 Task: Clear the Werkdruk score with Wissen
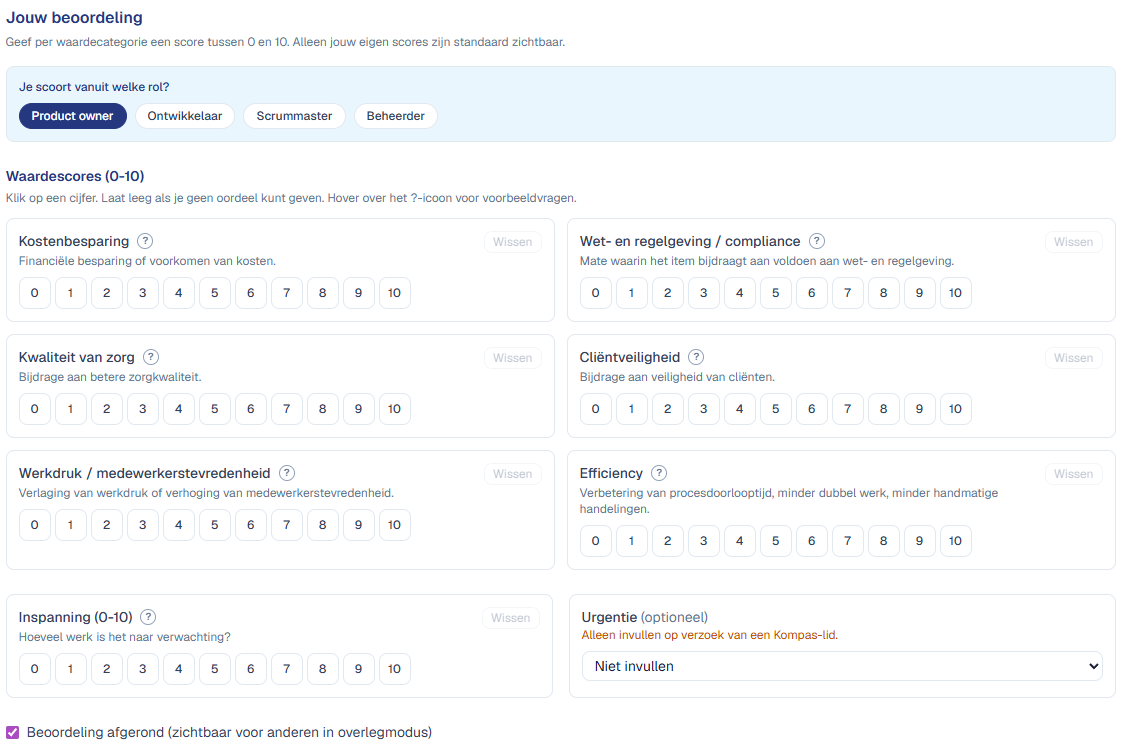click(x=512, y=474)
